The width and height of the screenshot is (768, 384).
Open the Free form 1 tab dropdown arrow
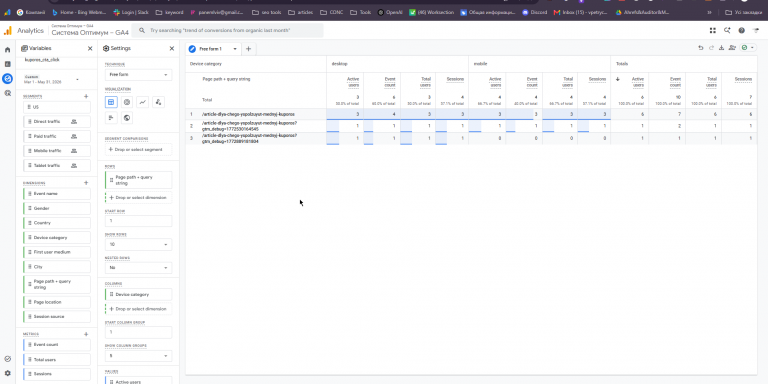coord(235,49)
